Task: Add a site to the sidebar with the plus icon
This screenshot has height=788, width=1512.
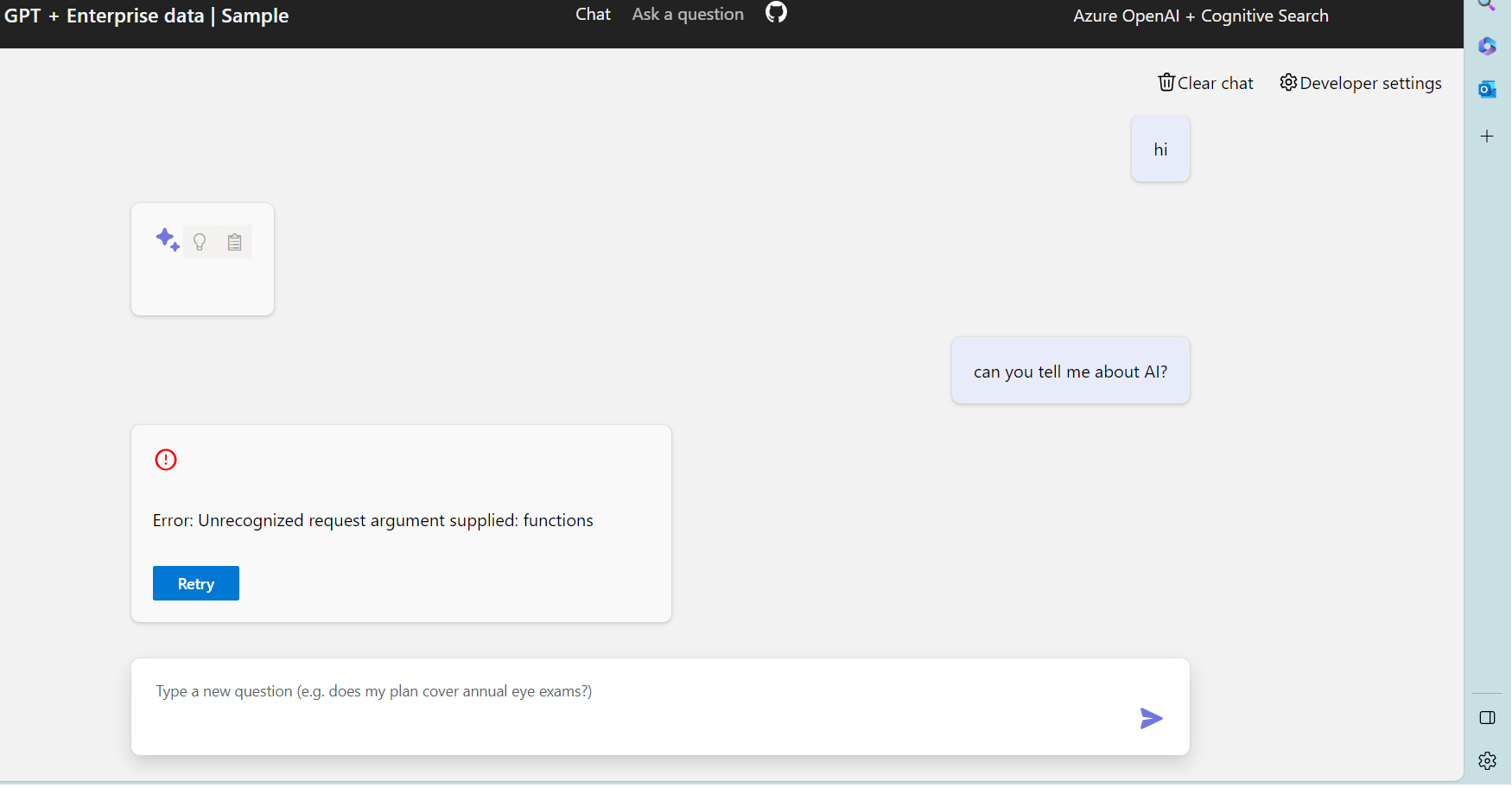Action: click(1487, 136)
